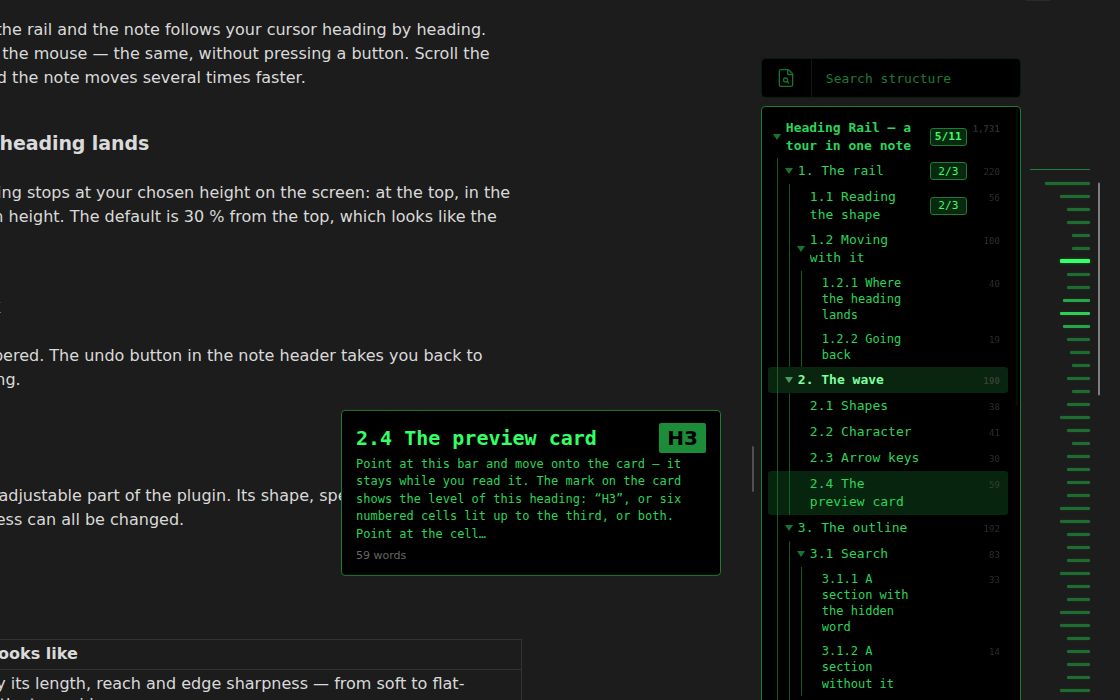Select "1.2.2 Going back" outline entry
The height and width of the screenshot is (700, 1120).
click(x=861, y=346)
